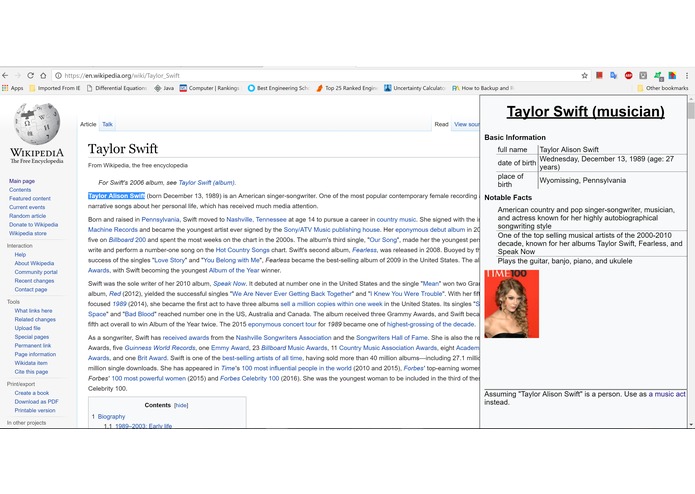This screenshot has width=695, height=494.
Task: Switch to the Talk tab
Action: pyautogui.click(x=107, y=124)
